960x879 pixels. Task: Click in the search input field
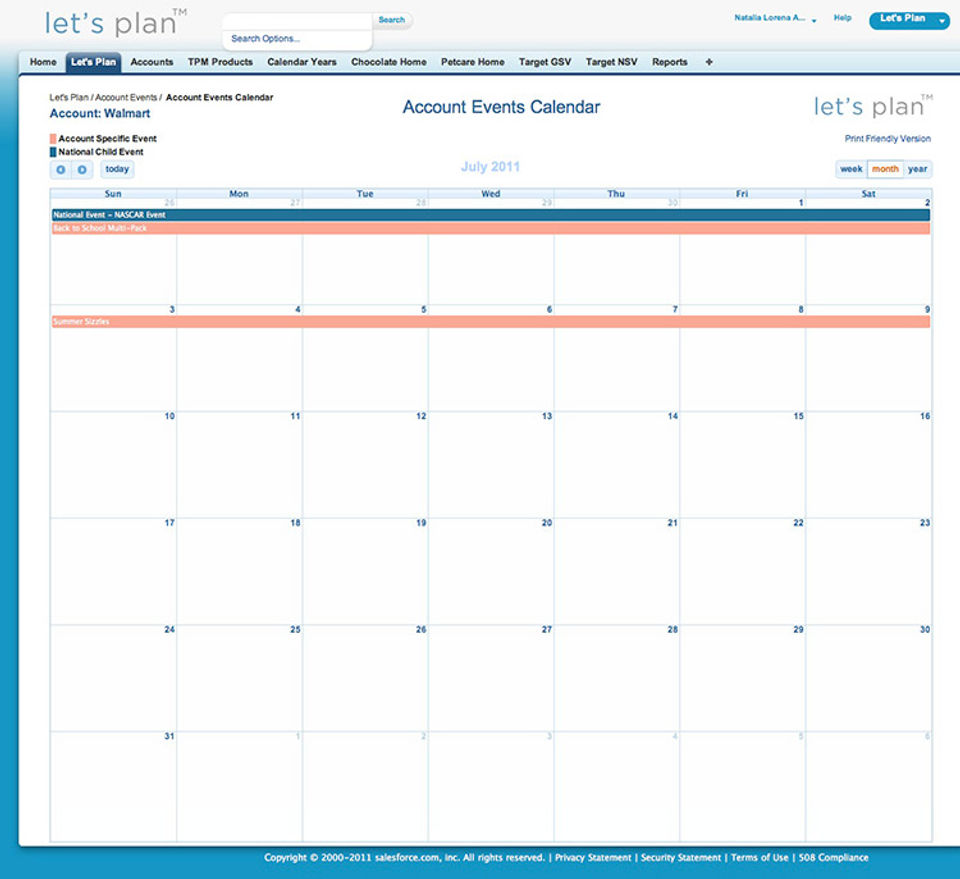coord(297,21)
